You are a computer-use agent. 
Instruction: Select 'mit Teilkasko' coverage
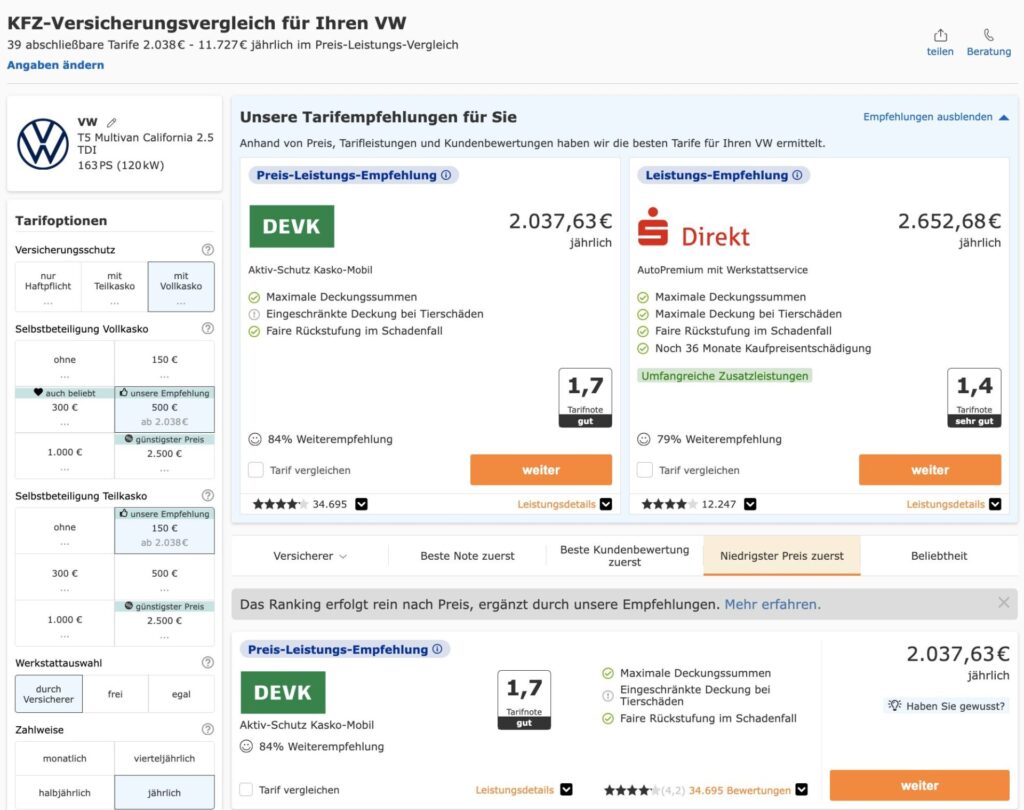point(114,287)
